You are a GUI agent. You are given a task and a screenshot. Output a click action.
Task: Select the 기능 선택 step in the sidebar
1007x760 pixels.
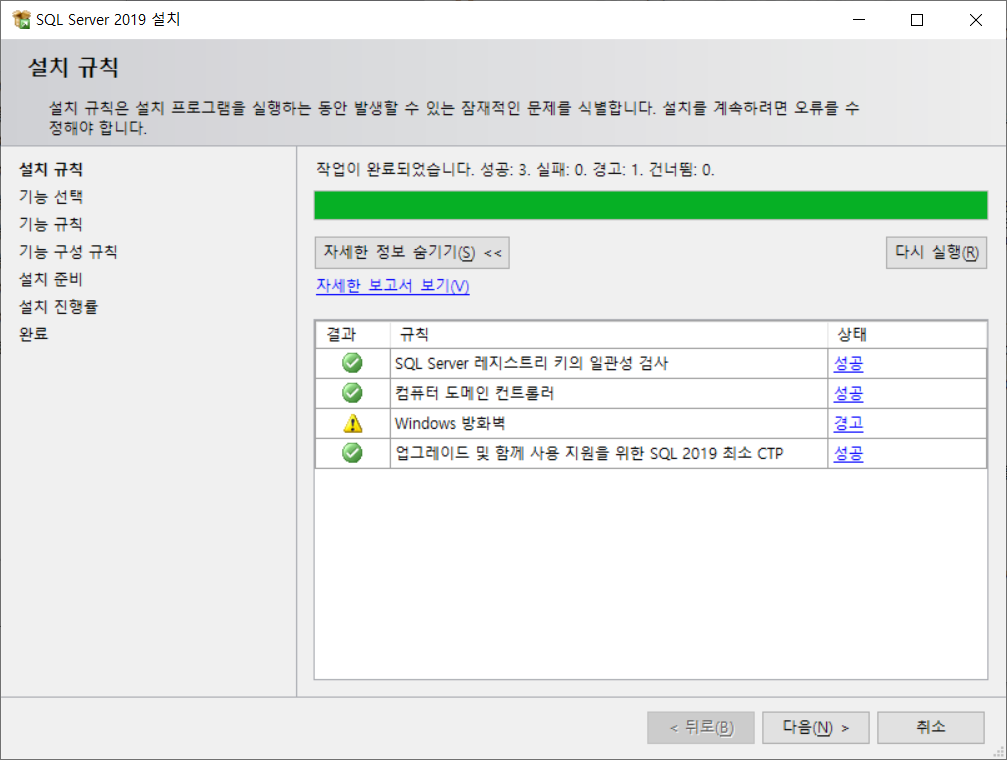(51, 197)
